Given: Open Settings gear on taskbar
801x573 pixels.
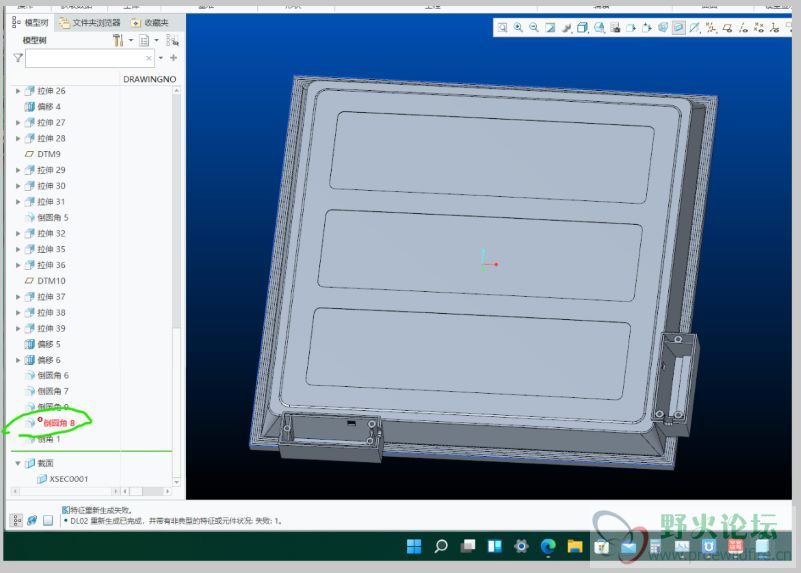Looking at the screenshot, I should point(521,546).
